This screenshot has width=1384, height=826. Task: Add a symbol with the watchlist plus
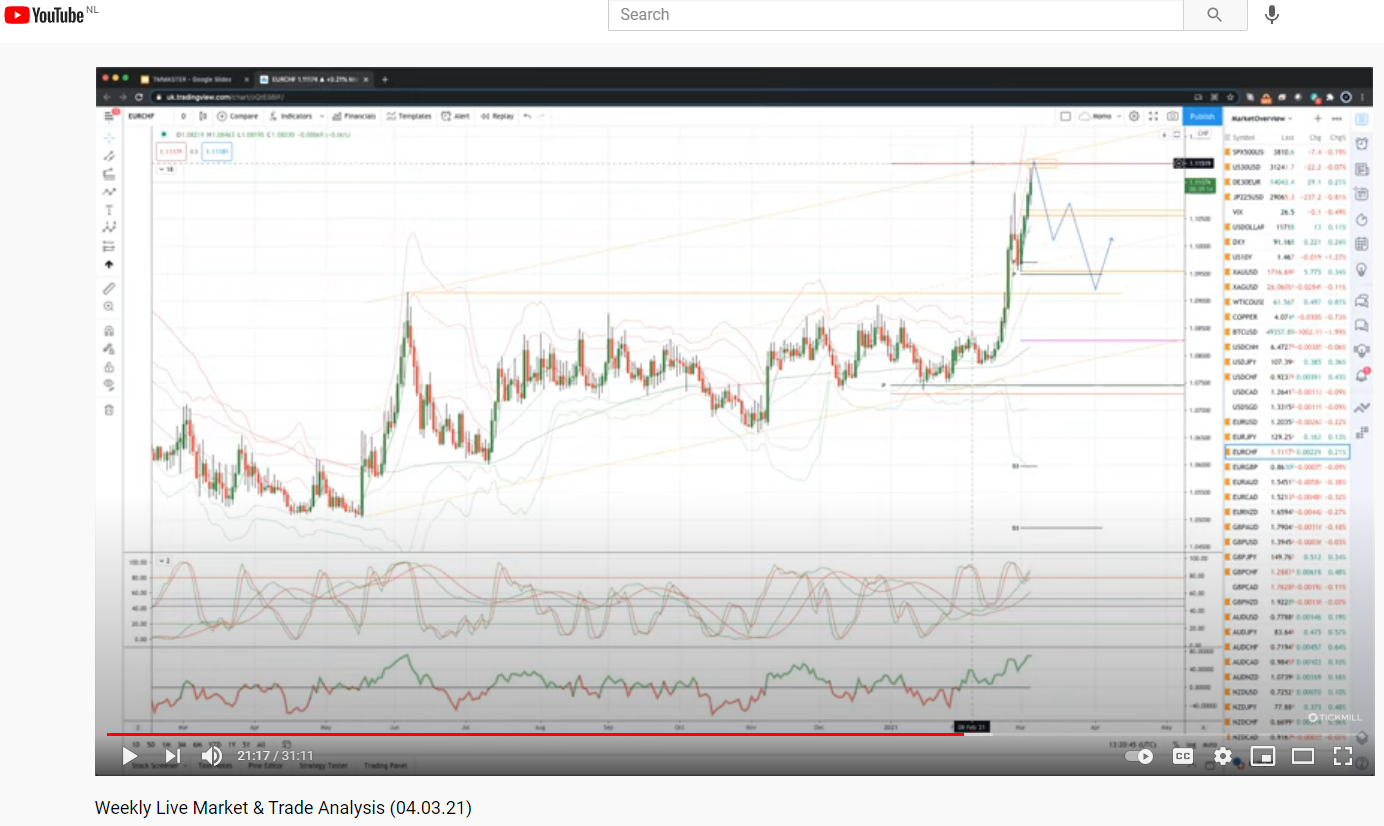(x=1318, y=118)
